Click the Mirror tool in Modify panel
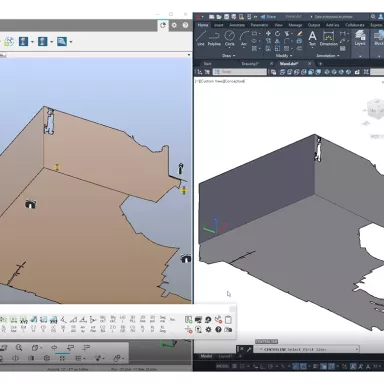The height and width of the screenshot is (384, 384). (277, 41)
